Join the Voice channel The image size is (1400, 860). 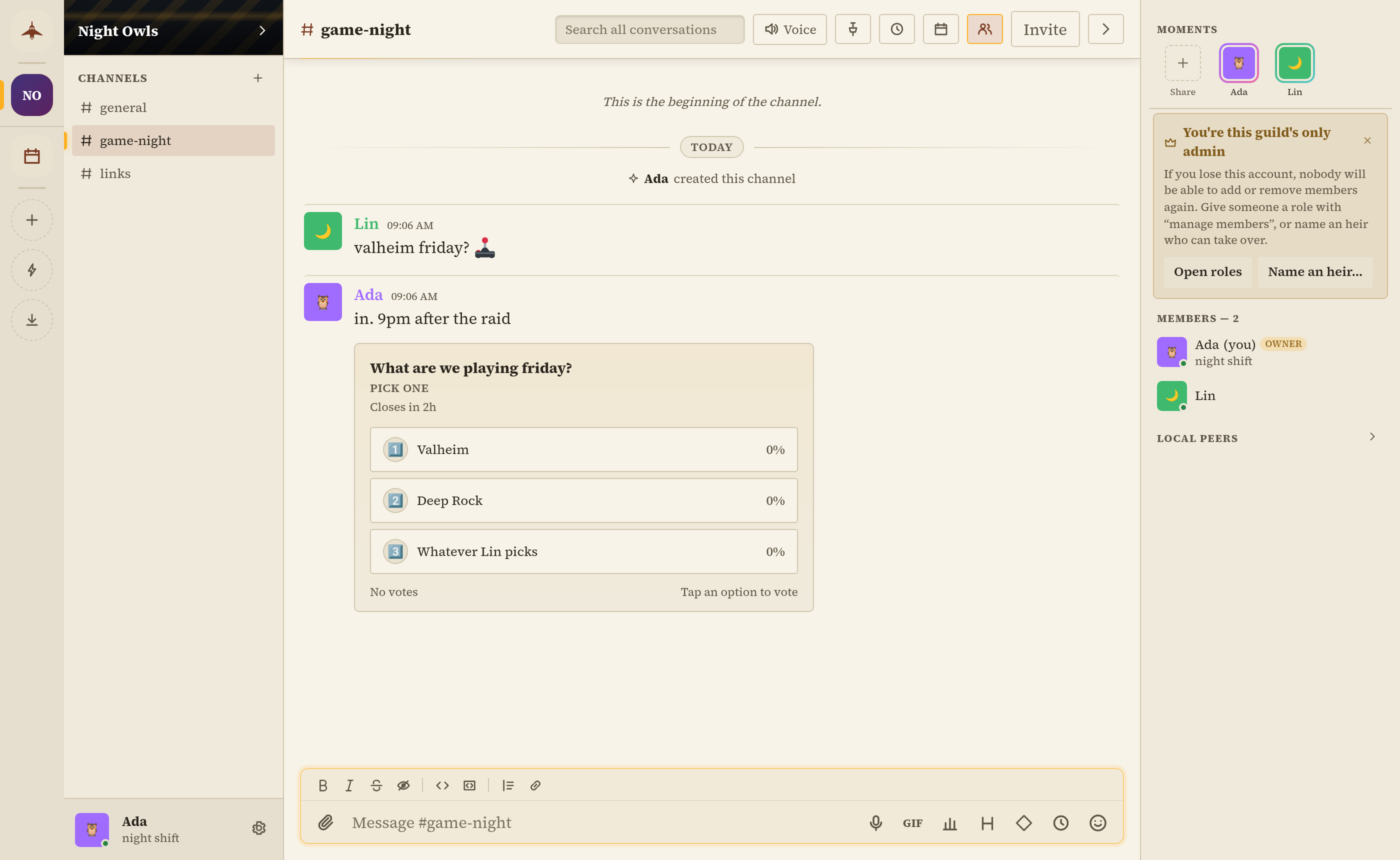[789, 29]
